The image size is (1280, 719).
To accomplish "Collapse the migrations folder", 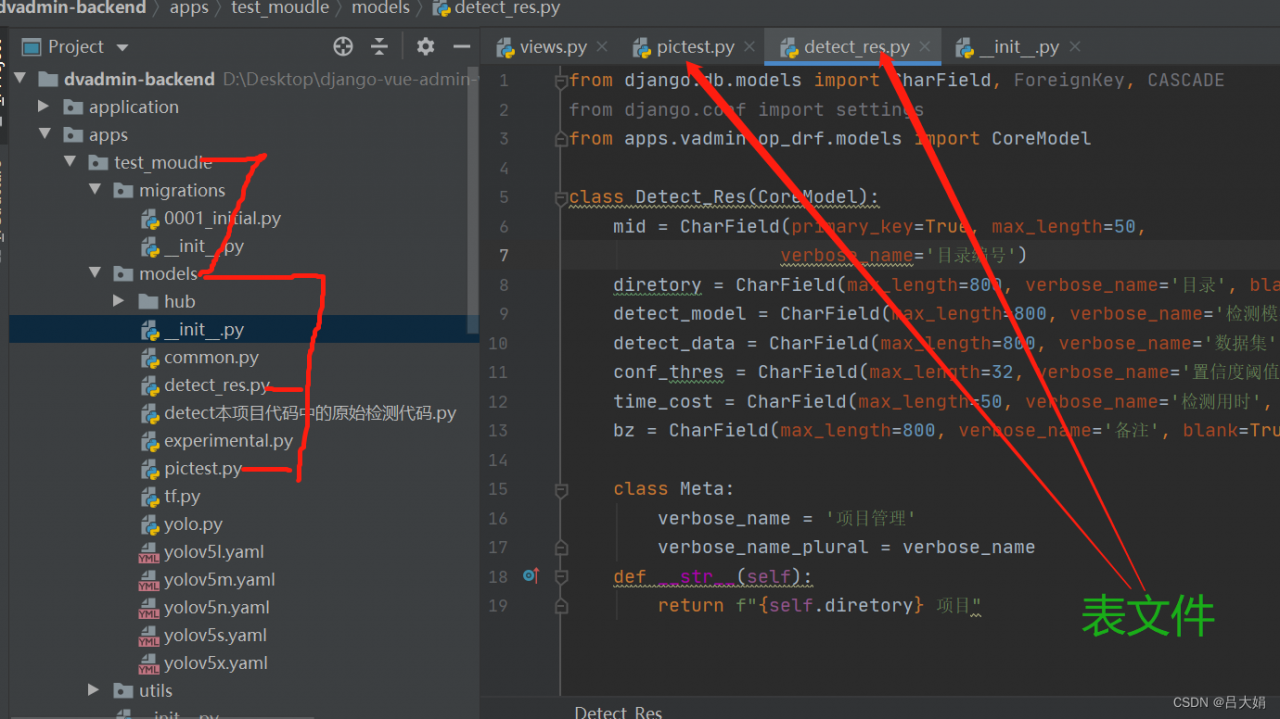I will click(x=95, y=190).
